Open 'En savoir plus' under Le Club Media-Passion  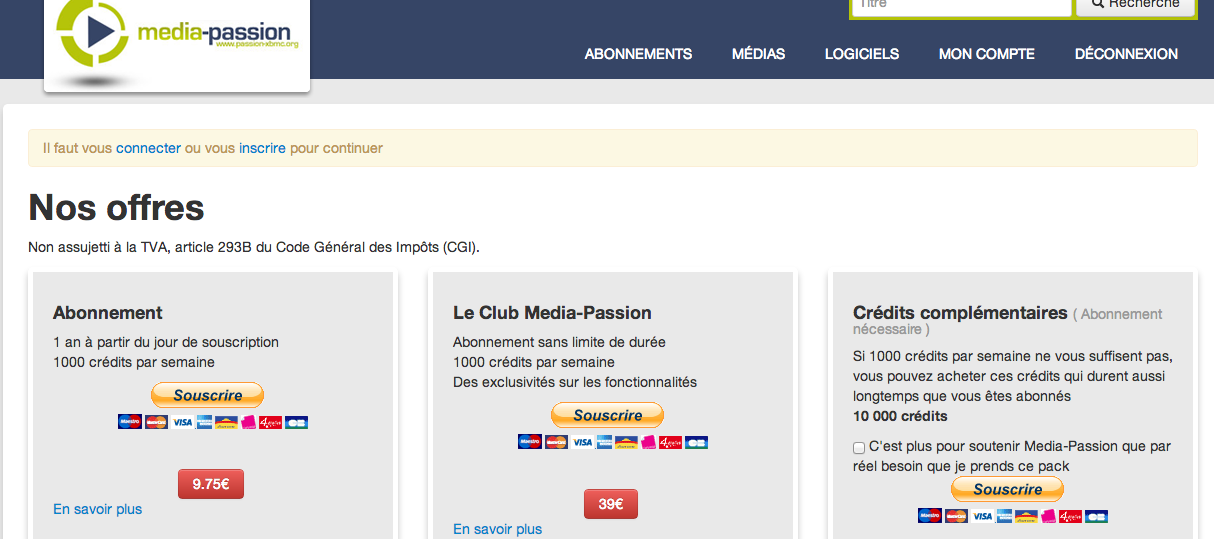[x=497, y=529]
